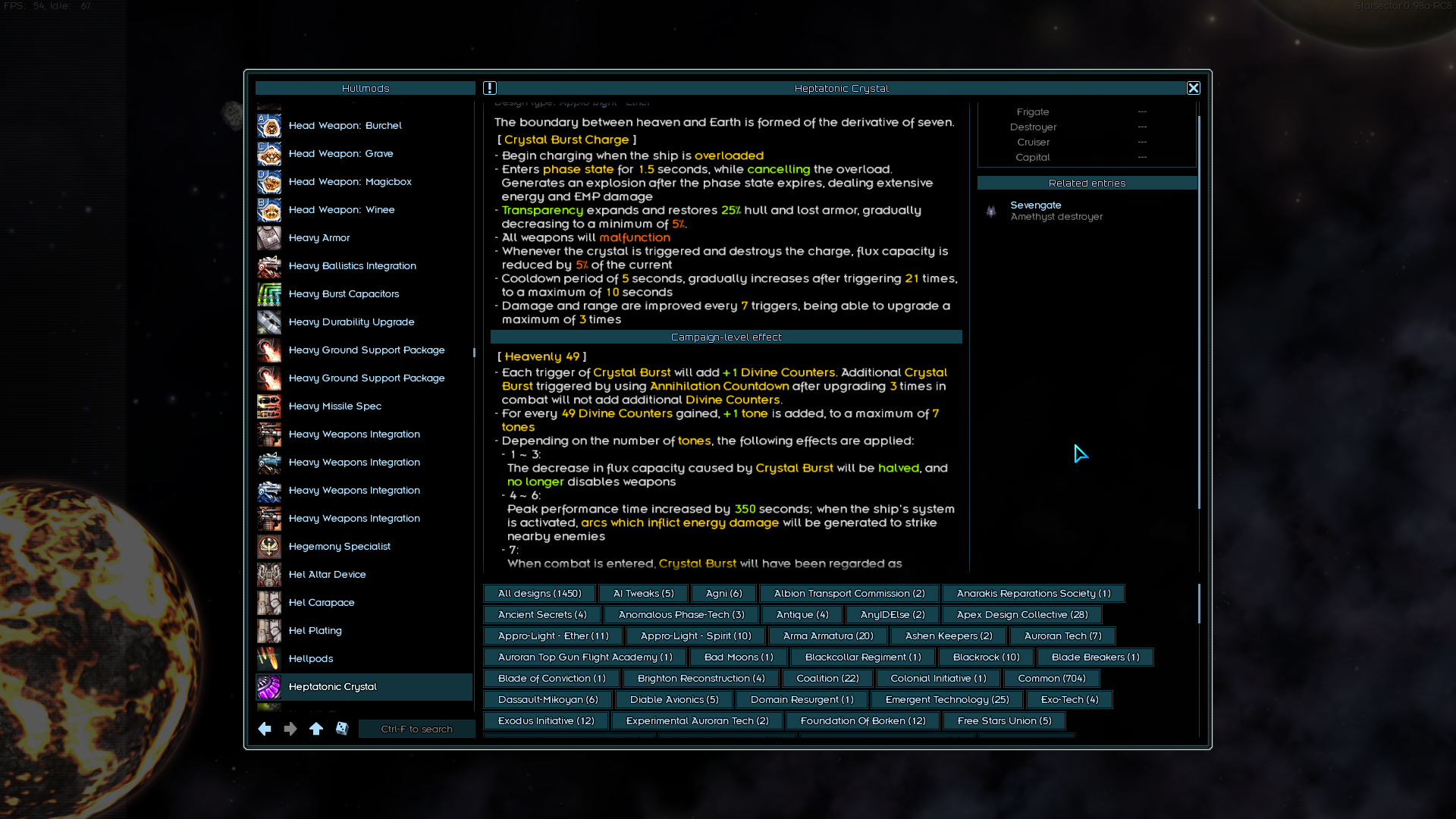Select Hel Altar Device entry
Image resolution: width=1456 pixels, height=819 pixels.
[x=327, y=575]
